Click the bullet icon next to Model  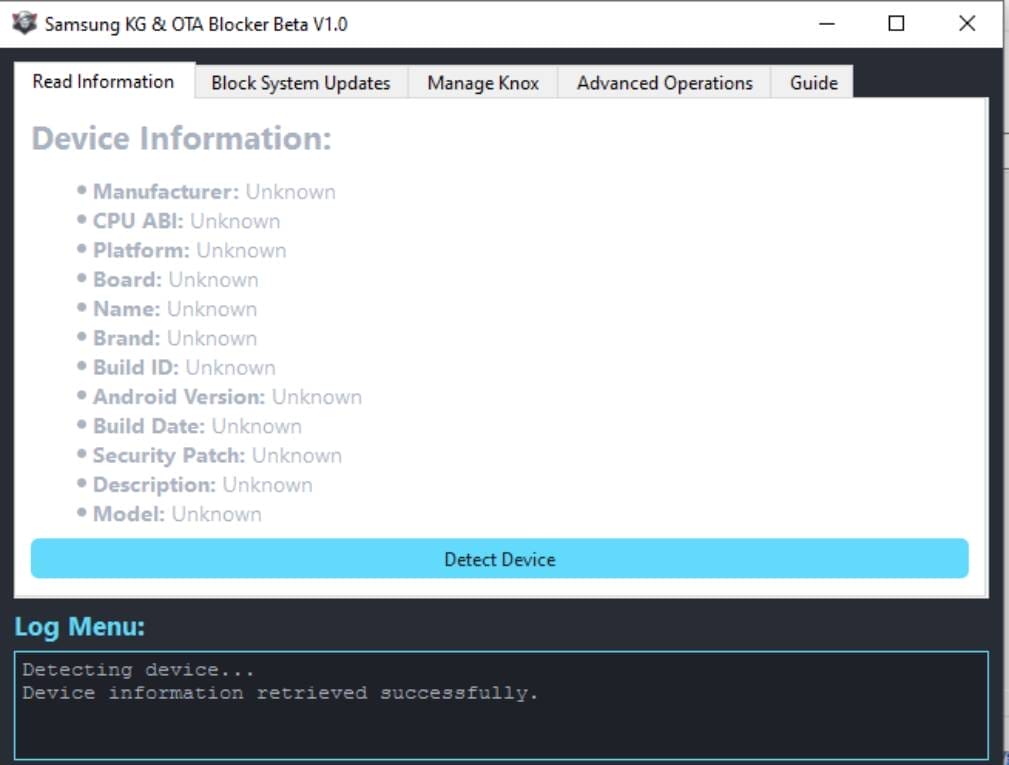pyautogui.click(x=82, y=513)
